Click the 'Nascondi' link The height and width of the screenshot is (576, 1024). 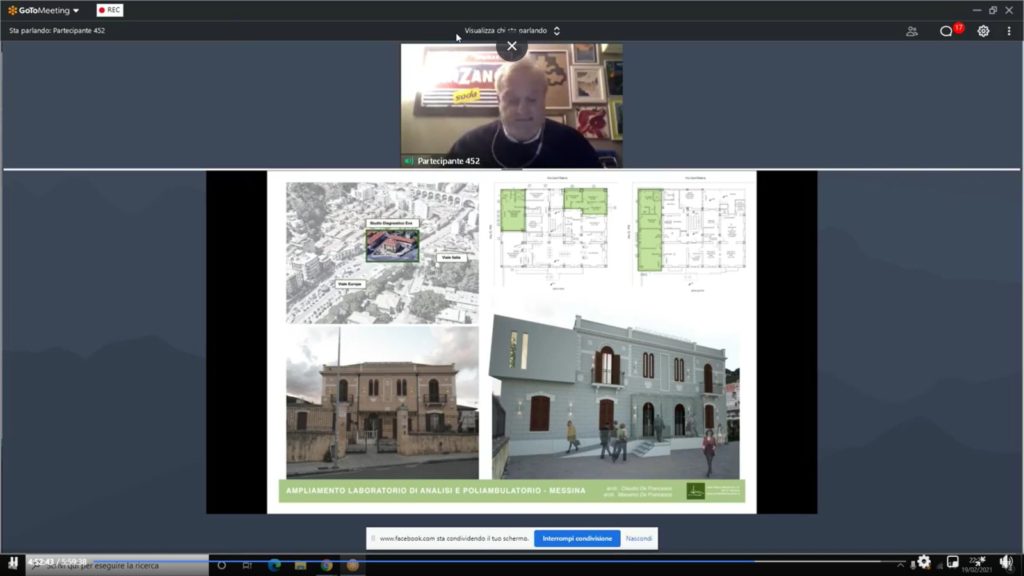pyautogui.click(x=639, y=538)
